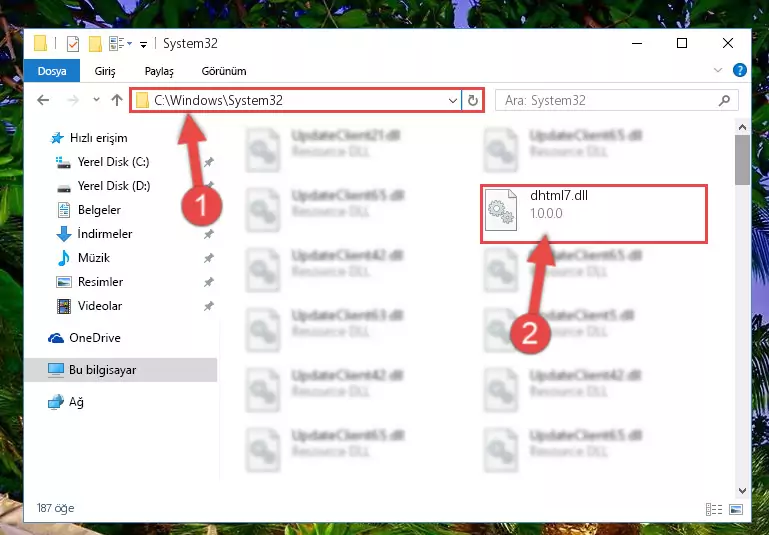Click the scrollbar down arrow

coord(743,490)
